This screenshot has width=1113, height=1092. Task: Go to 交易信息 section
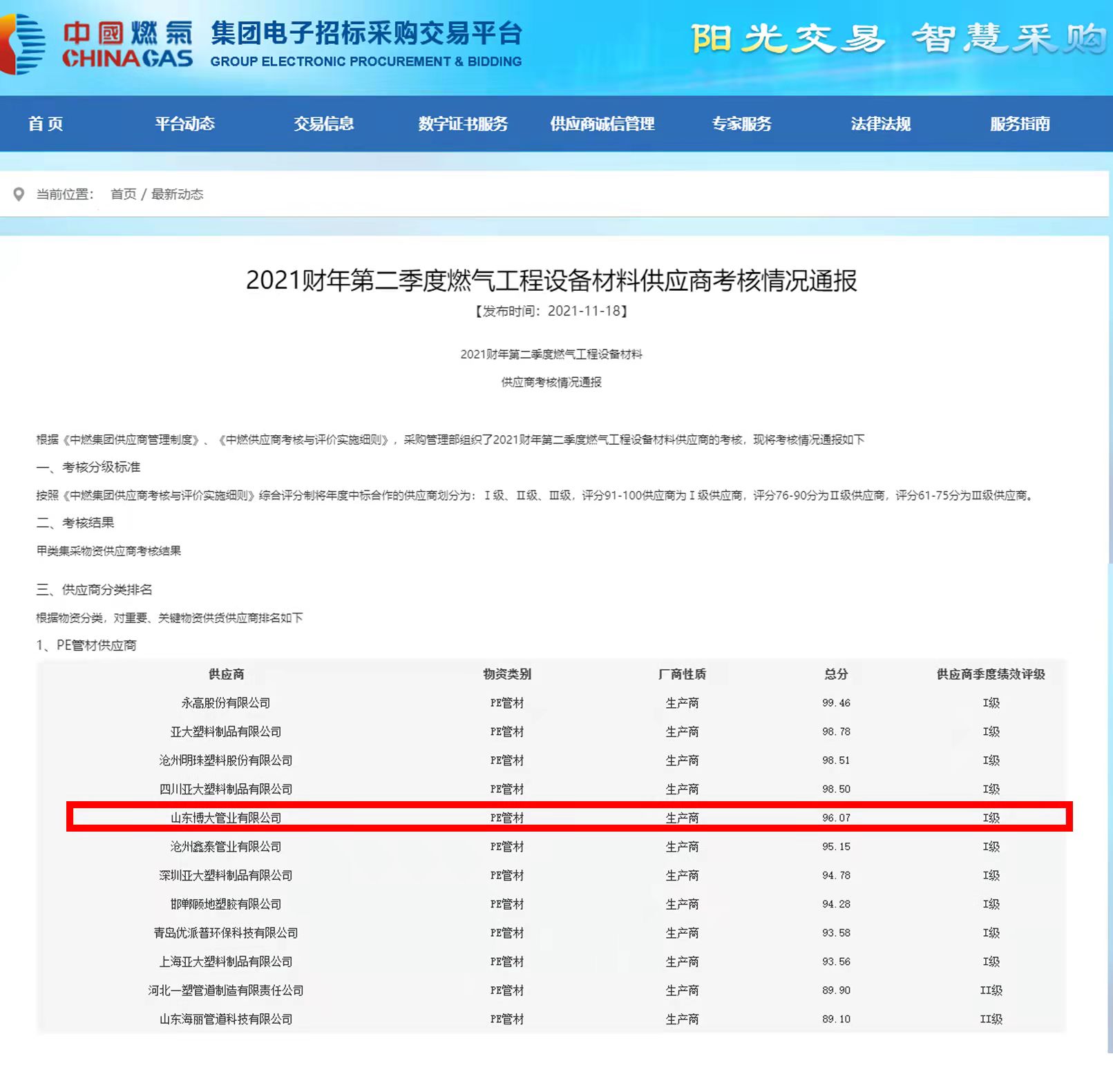click(x=323, y=124)
